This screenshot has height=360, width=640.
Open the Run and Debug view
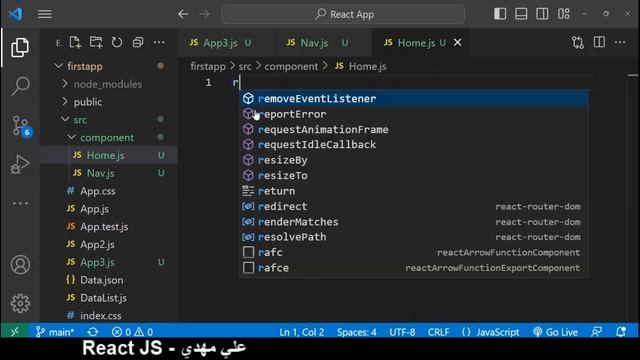20,164
